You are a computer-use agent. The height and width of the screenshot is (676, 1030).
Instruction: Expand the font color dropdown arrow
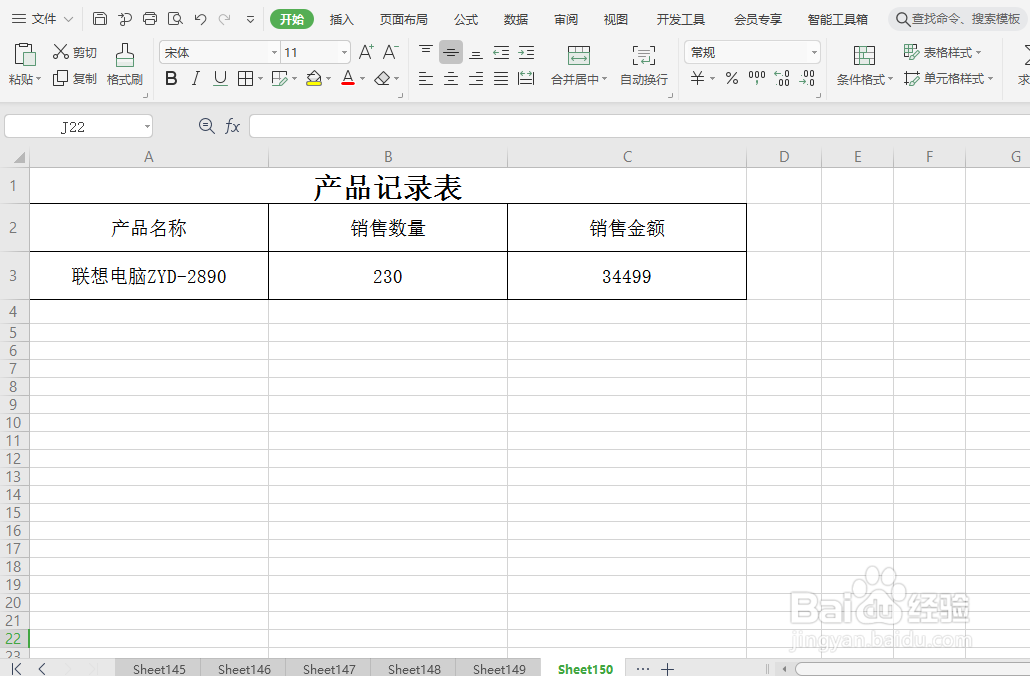[x=363, y=79]
